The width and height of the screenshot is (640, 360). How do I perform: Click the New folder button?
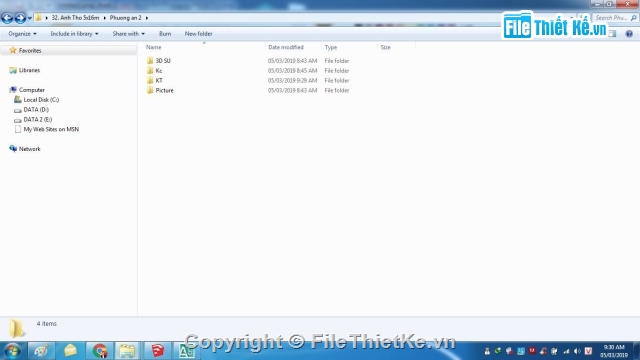click(x=198, y=34)
